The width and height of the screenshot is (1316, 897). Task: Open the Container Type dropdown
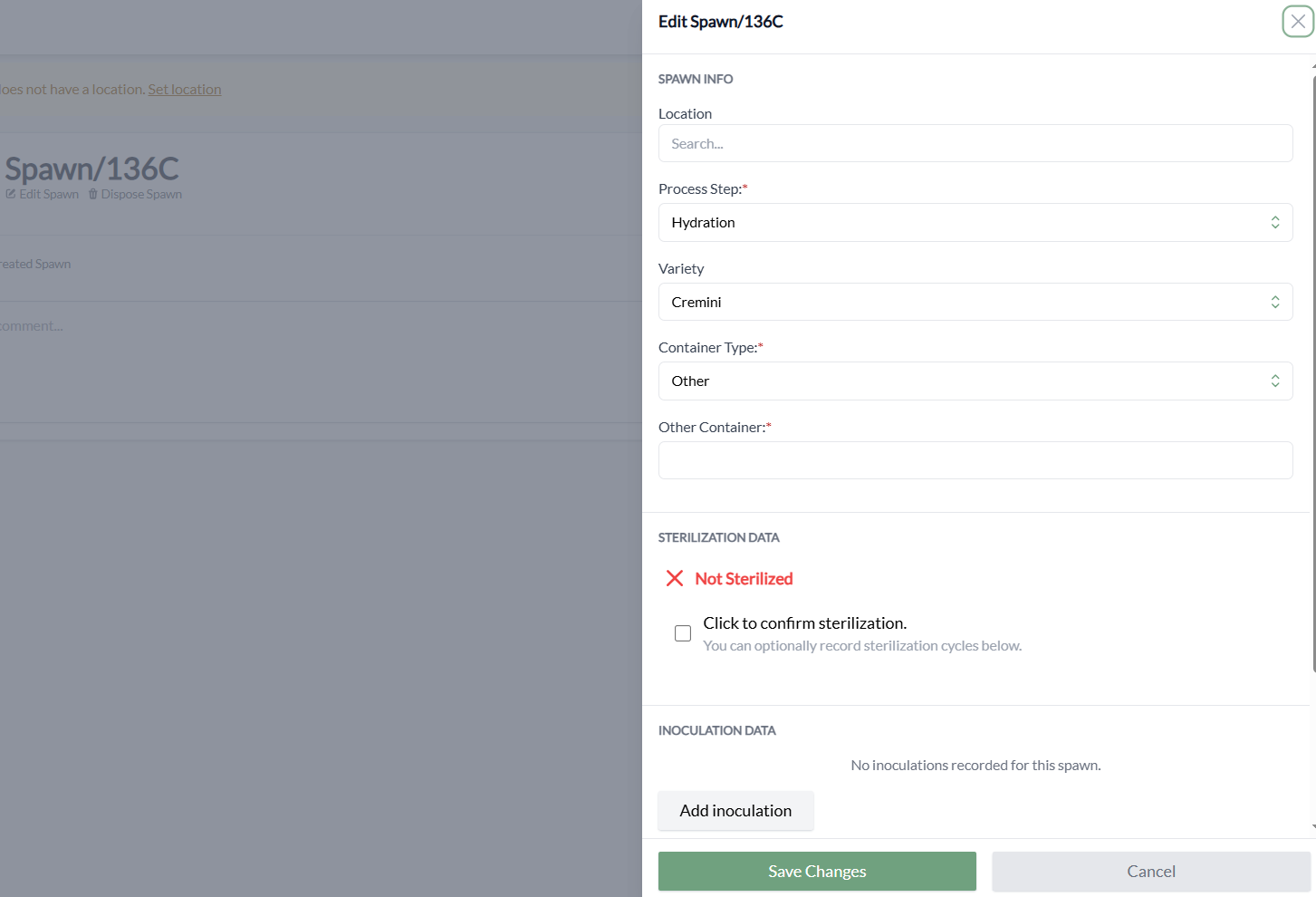(975, 381)
